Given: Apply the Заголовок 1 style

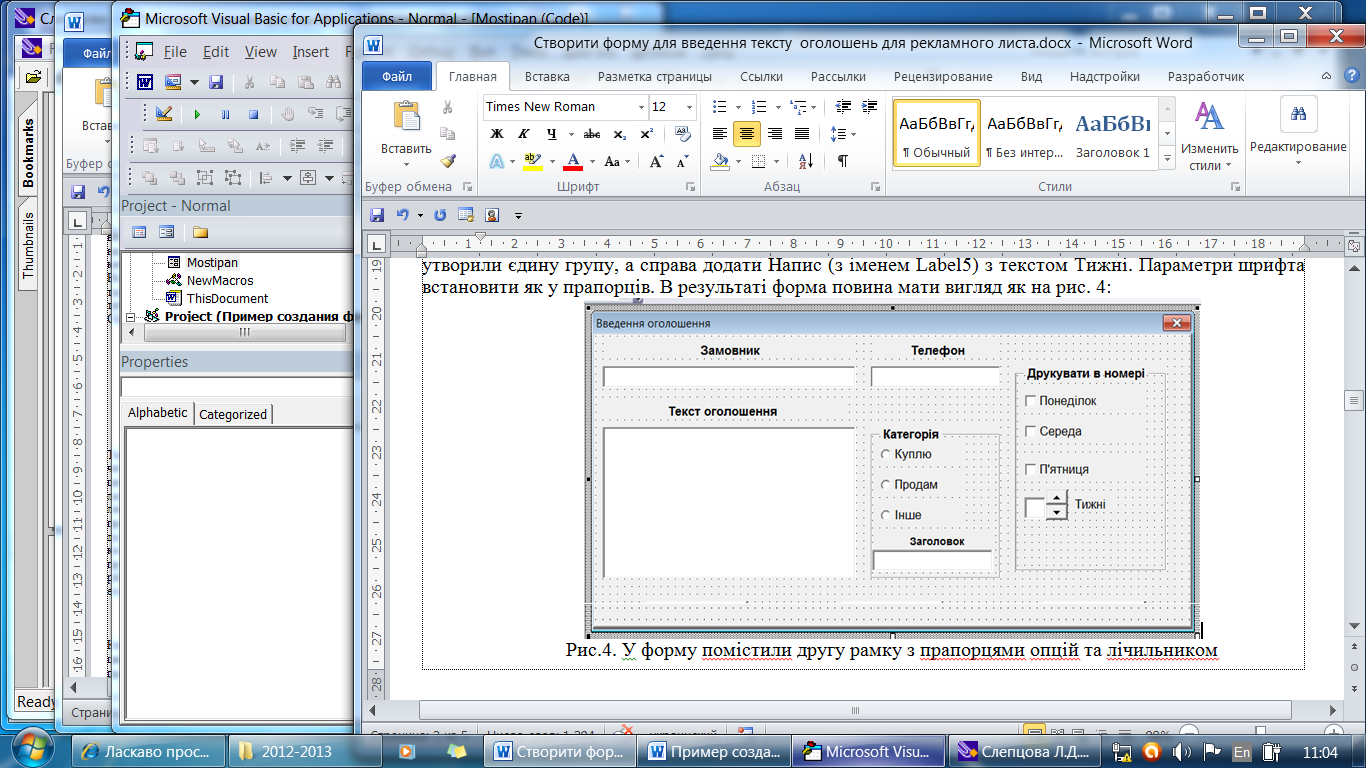Looking at the screenshot, I should pyautogui.click(x=1112, y=133).
